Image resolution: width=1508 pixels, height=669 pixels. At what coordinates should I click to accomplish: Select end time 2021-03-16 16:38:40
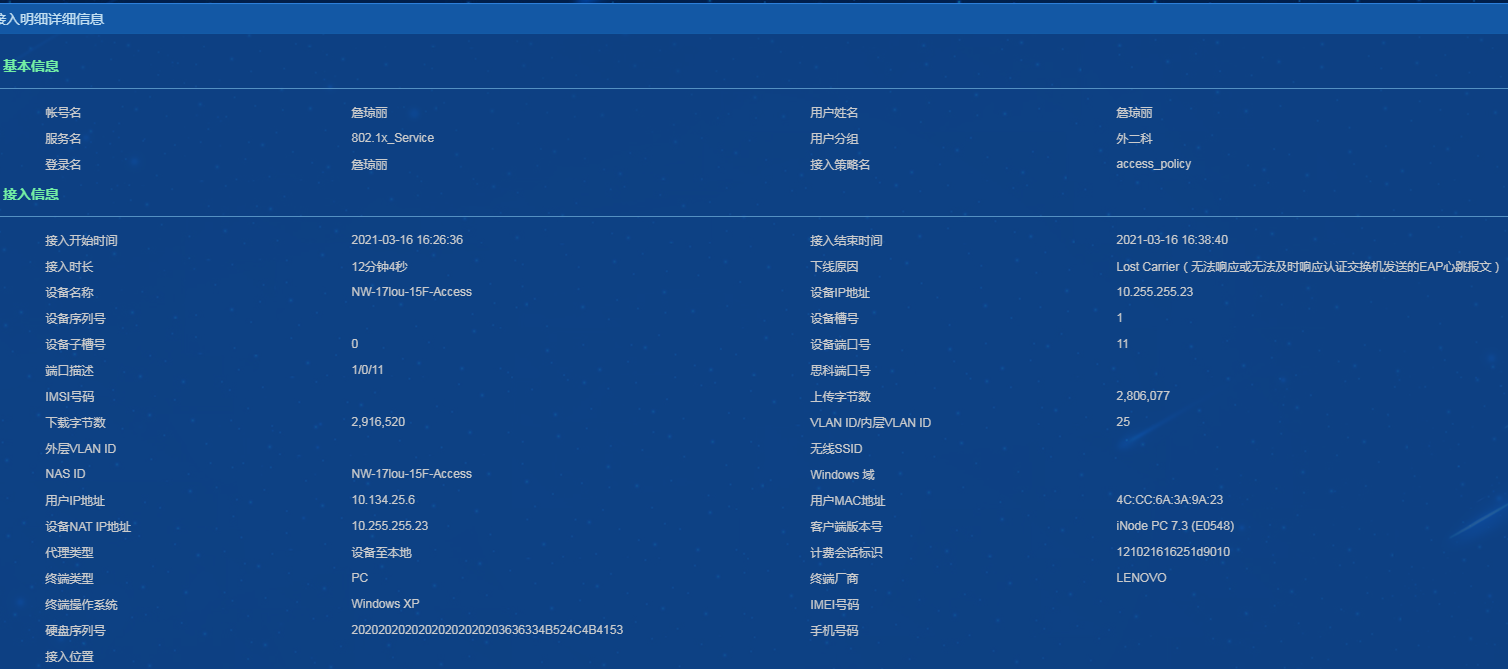pos(1172,240)
